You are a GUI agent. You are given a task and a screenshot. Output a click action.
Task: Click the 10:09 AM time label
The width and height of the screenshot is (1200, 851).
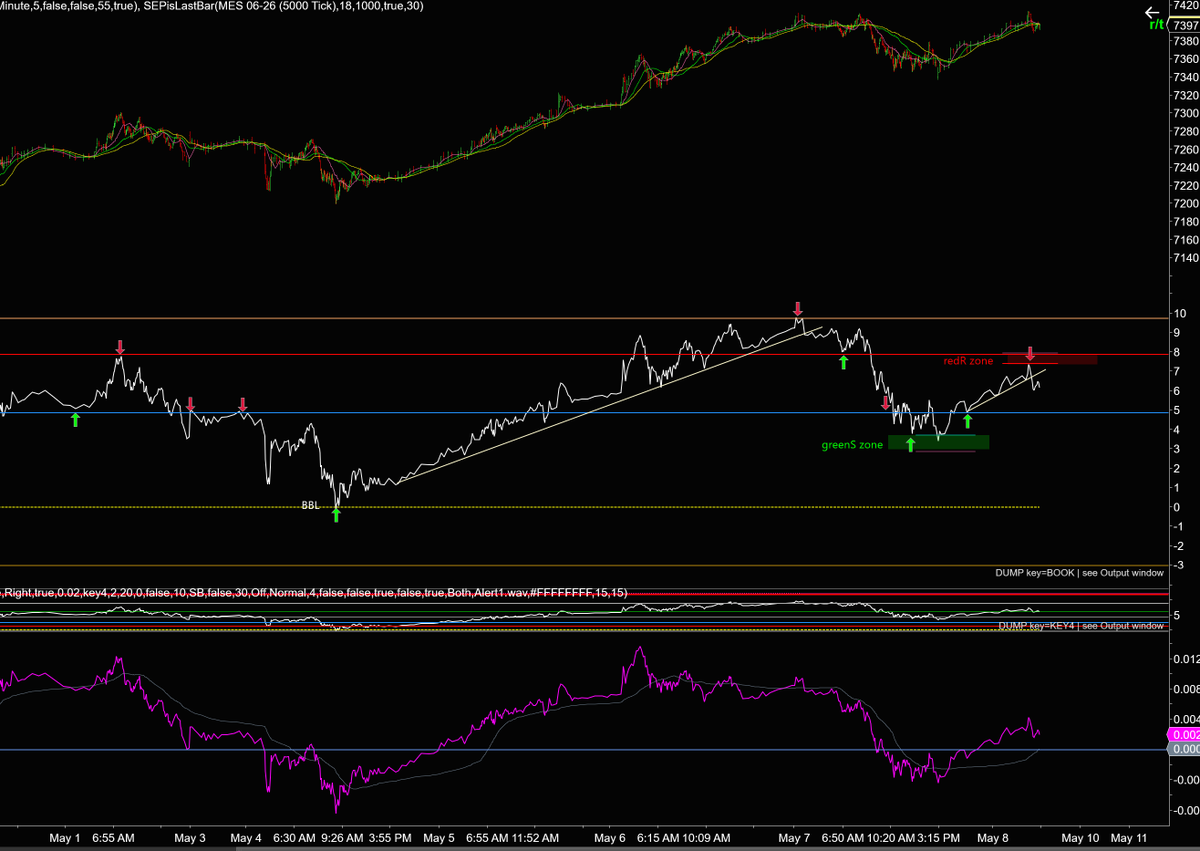705,836
